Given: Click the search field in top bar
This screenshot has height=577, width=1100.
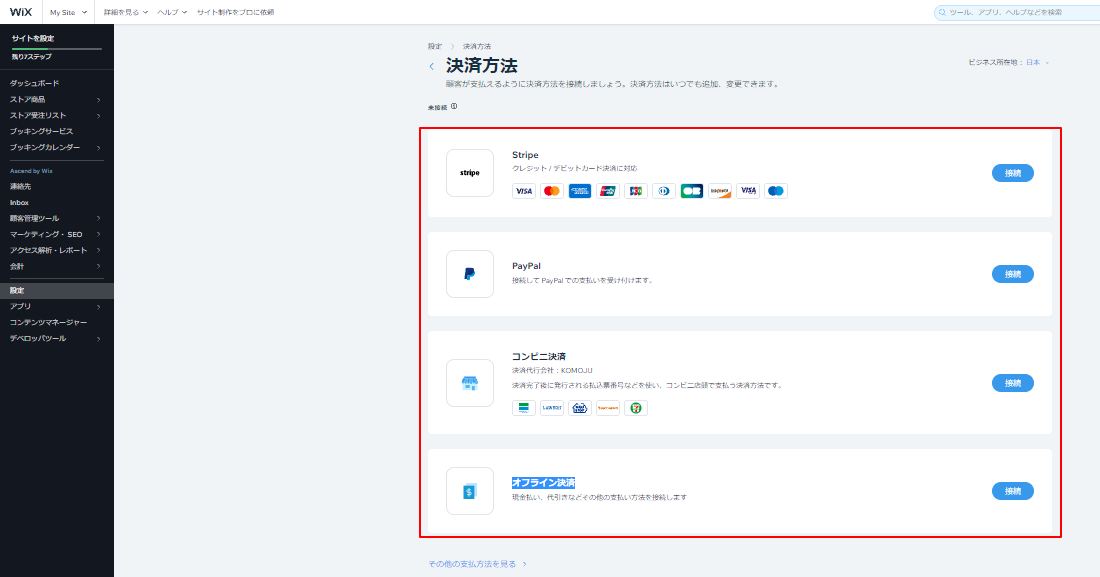Looking at the screenshot, I should click(x=1015, y=12).
